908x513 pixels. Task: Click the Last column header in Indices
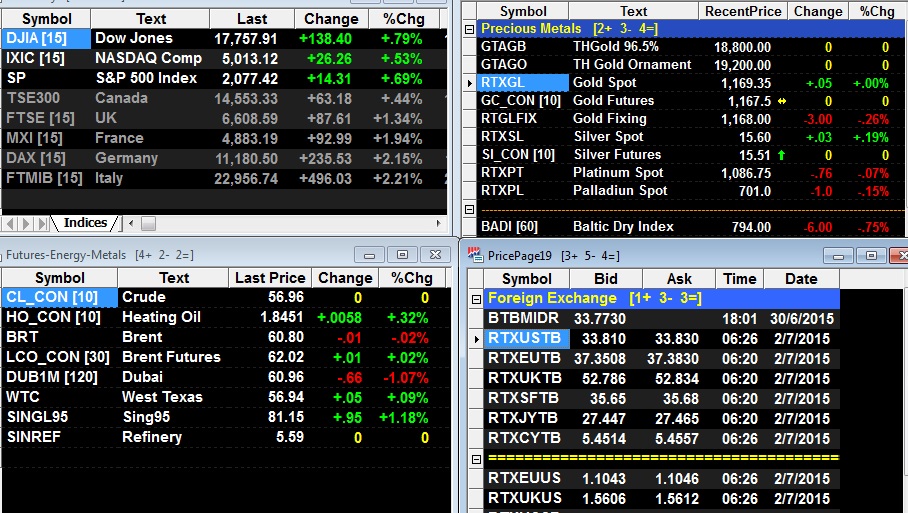(x=251, y=19)
